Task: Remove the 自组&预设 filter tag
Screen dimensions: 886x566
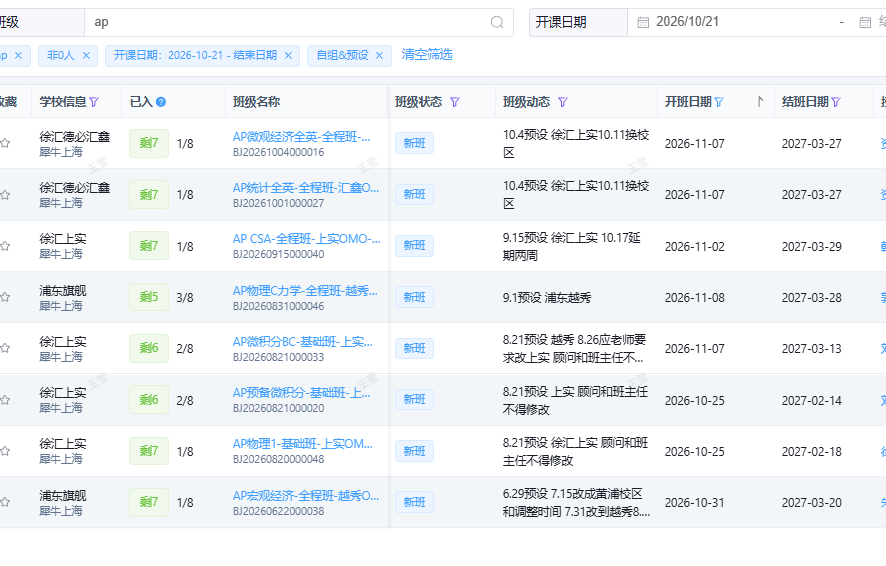Action: 379,55
